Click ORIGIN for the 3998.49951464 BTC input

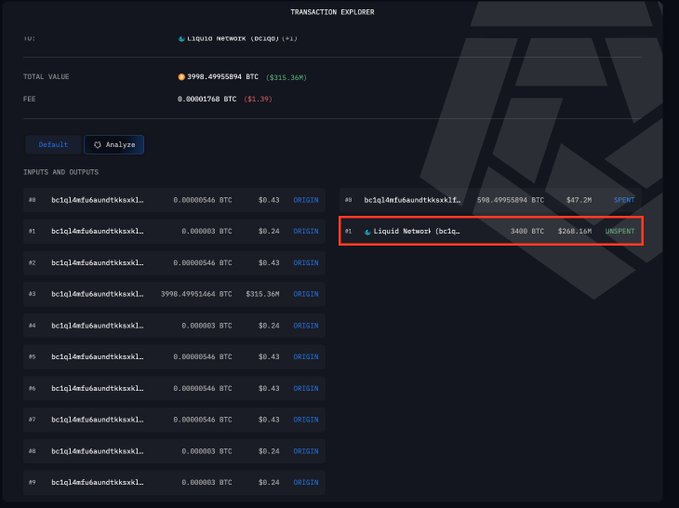point(306,294)
